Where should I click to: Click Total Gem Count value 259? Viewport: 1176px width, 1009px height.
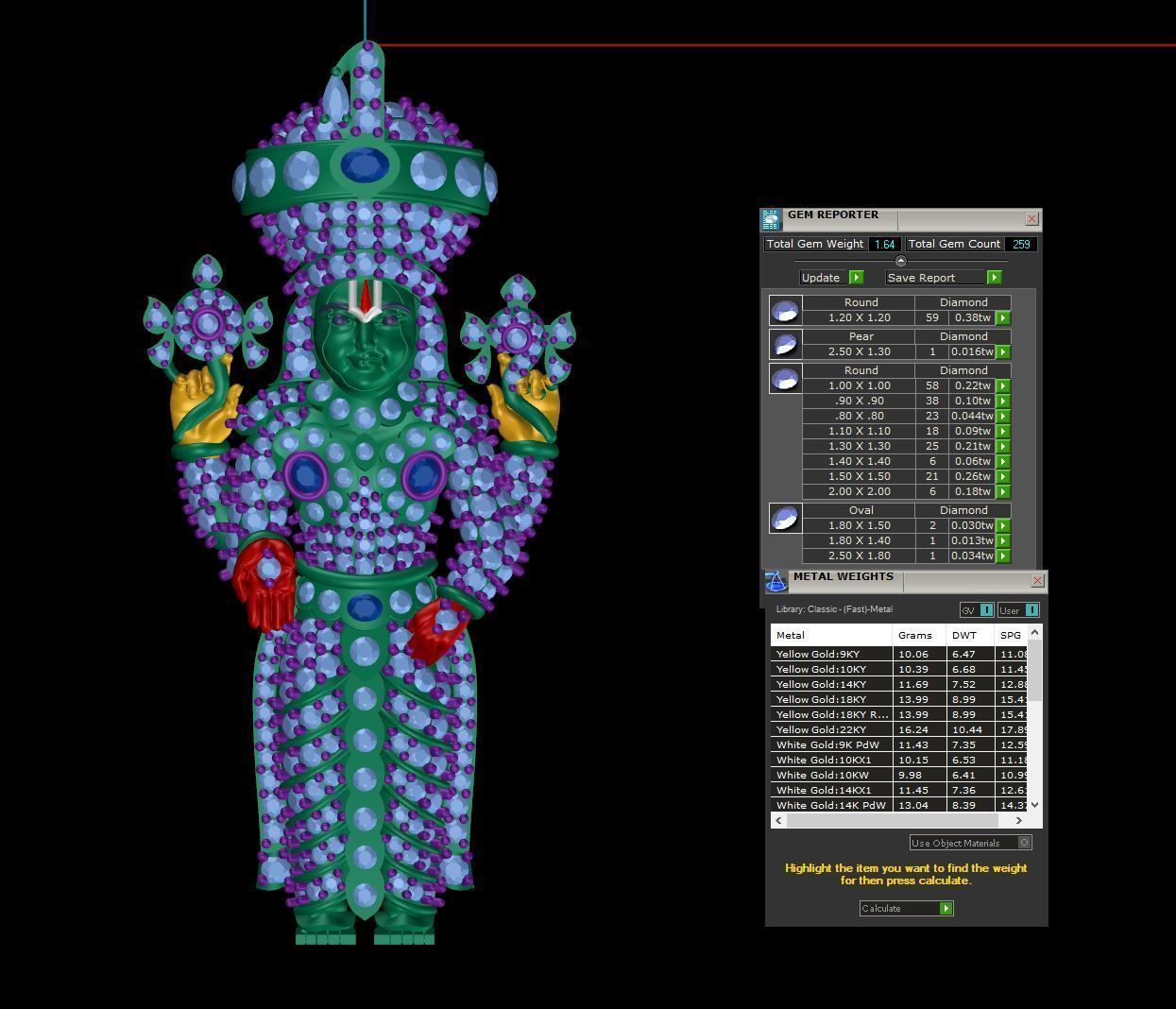[1020, 244]
